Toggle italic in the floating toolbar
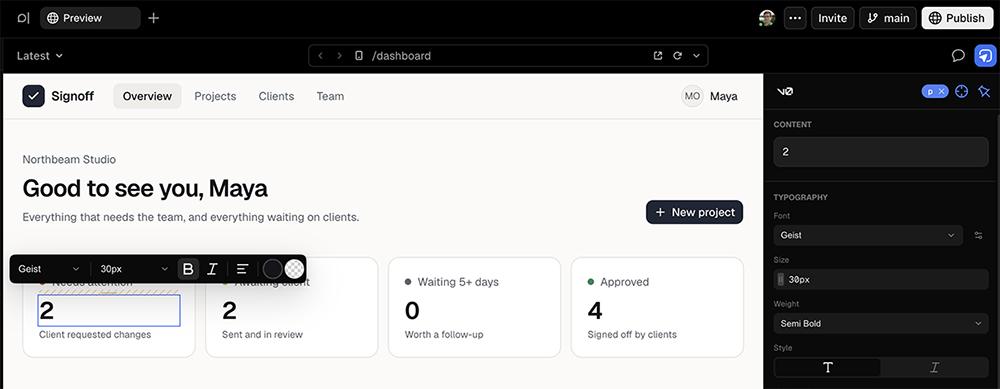Screen dimensions: 1000x389 (212, 269)
